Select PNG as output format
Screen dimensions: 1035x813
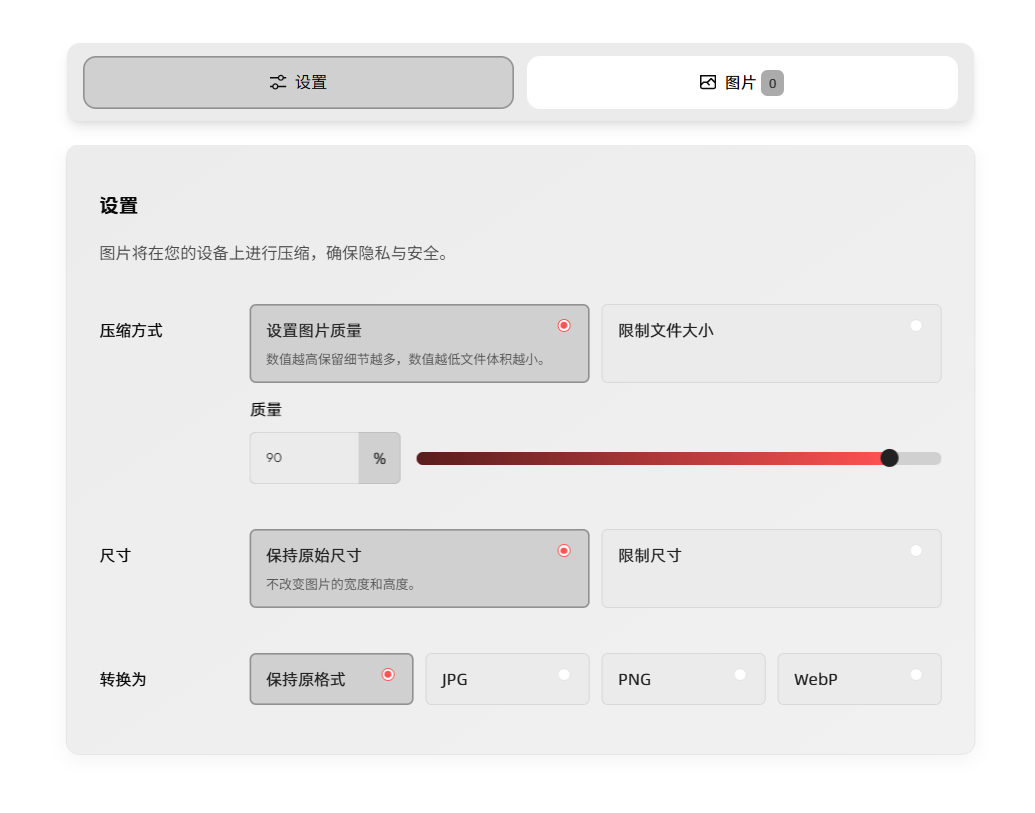(x=683, y=679)
